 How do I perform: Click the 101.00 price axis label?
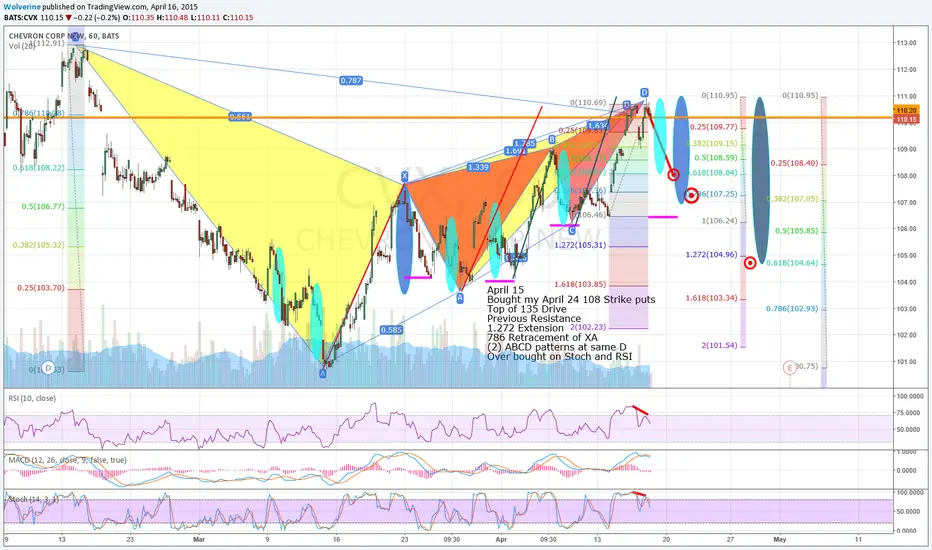pyautogui.click(x=906, y=362)
